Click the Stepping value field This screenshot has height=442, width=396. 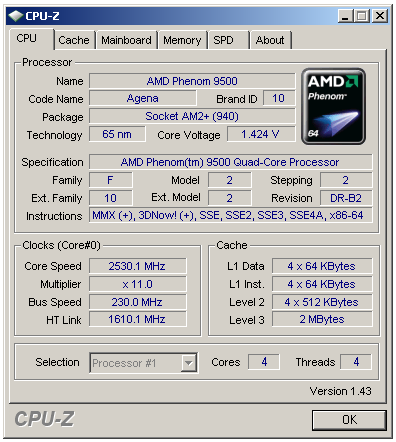click(x=346, y=180)
